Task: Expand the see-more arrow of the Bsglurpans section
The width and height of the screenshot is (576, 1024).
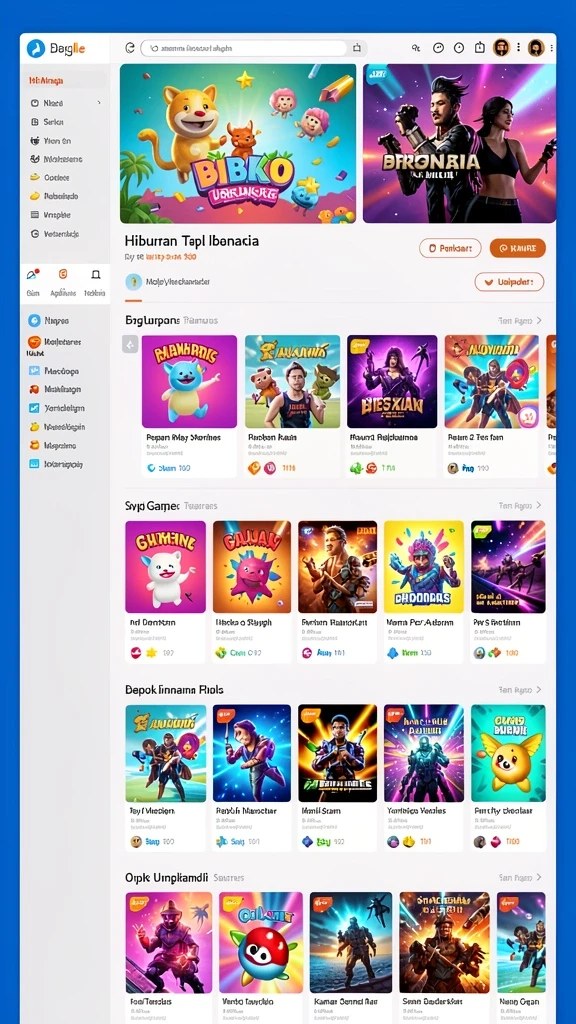Action: click(x=539, y=321)
